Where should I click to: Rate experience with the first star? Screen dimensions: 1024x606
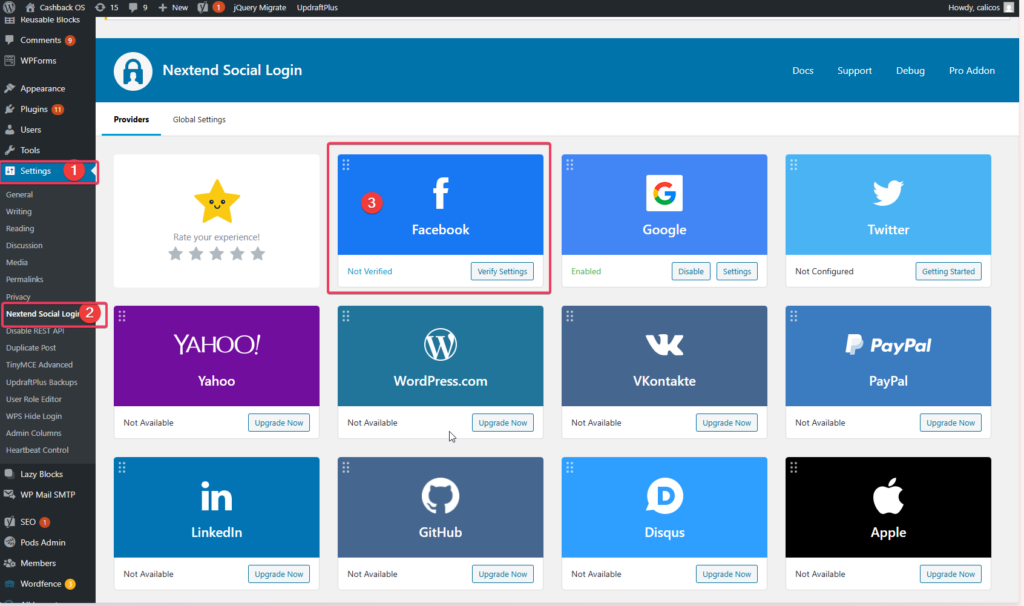coord(175,253)
